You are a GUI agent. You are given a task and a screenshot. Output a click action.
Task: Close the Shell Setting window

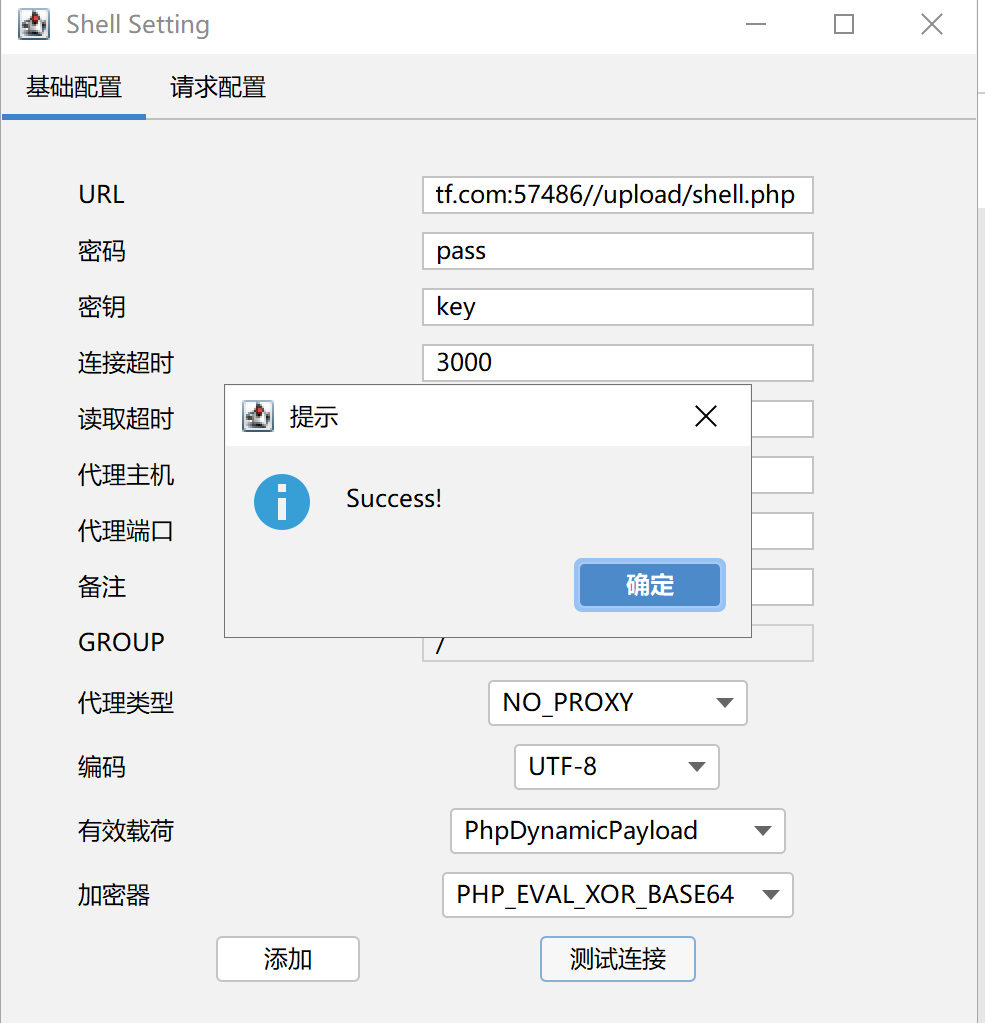tap(932, 25)
